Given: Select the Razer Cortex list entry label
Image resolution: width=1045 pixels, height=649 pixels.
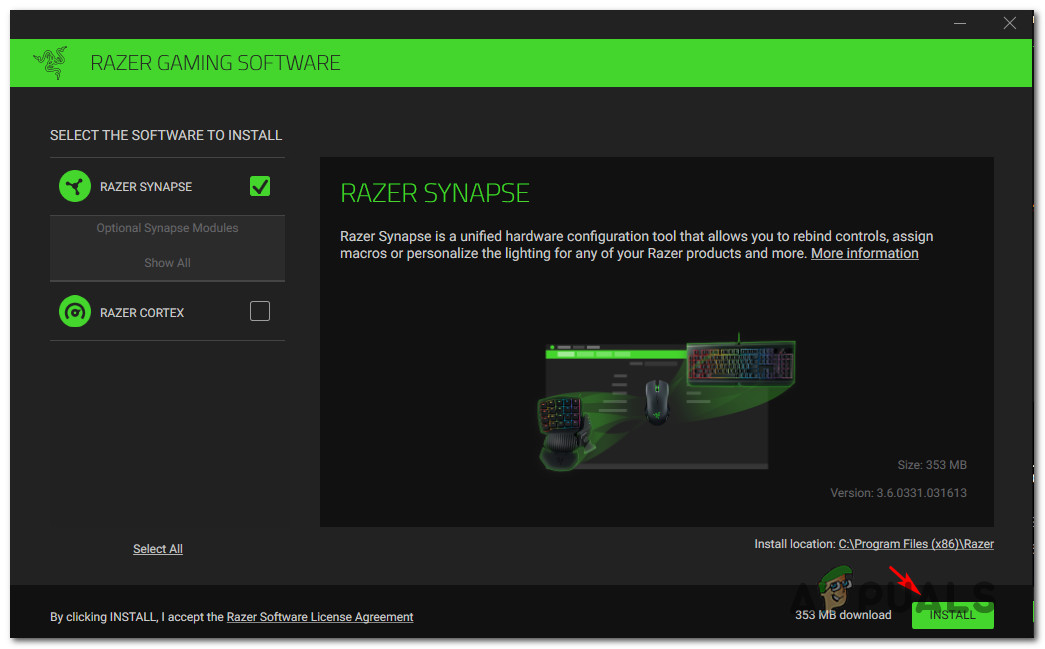Looking at the screenshot, I should click(x=142, y=313).
